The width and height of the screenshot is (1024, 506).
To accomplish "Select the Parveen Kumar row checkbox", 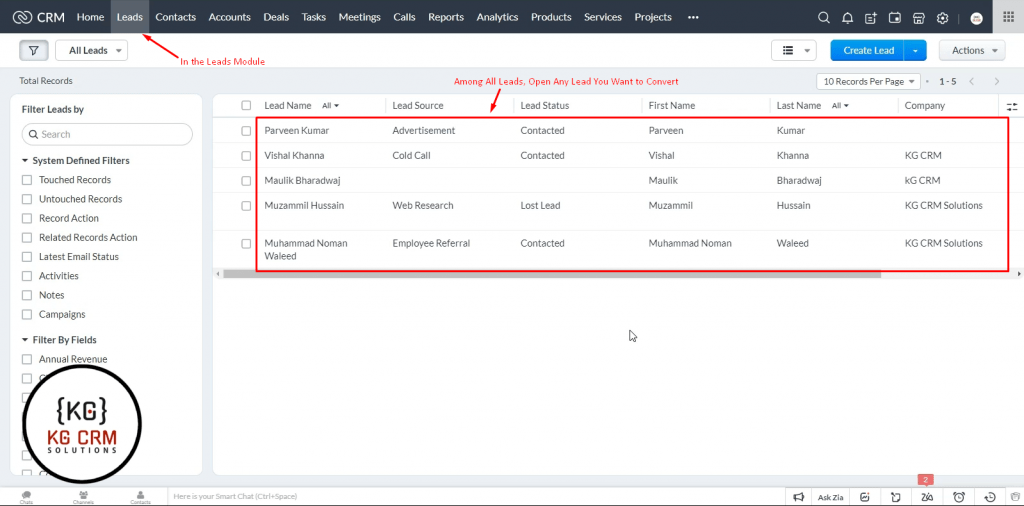I will 246,131.
